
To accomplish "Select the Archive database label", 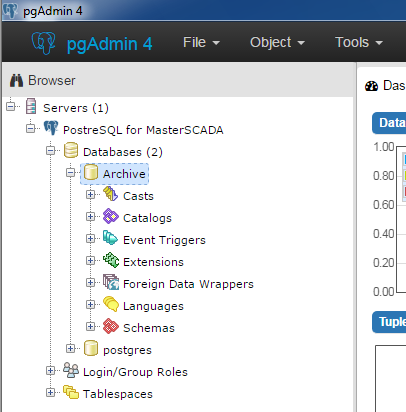I will pyautogui.click(x=124, y=174).
